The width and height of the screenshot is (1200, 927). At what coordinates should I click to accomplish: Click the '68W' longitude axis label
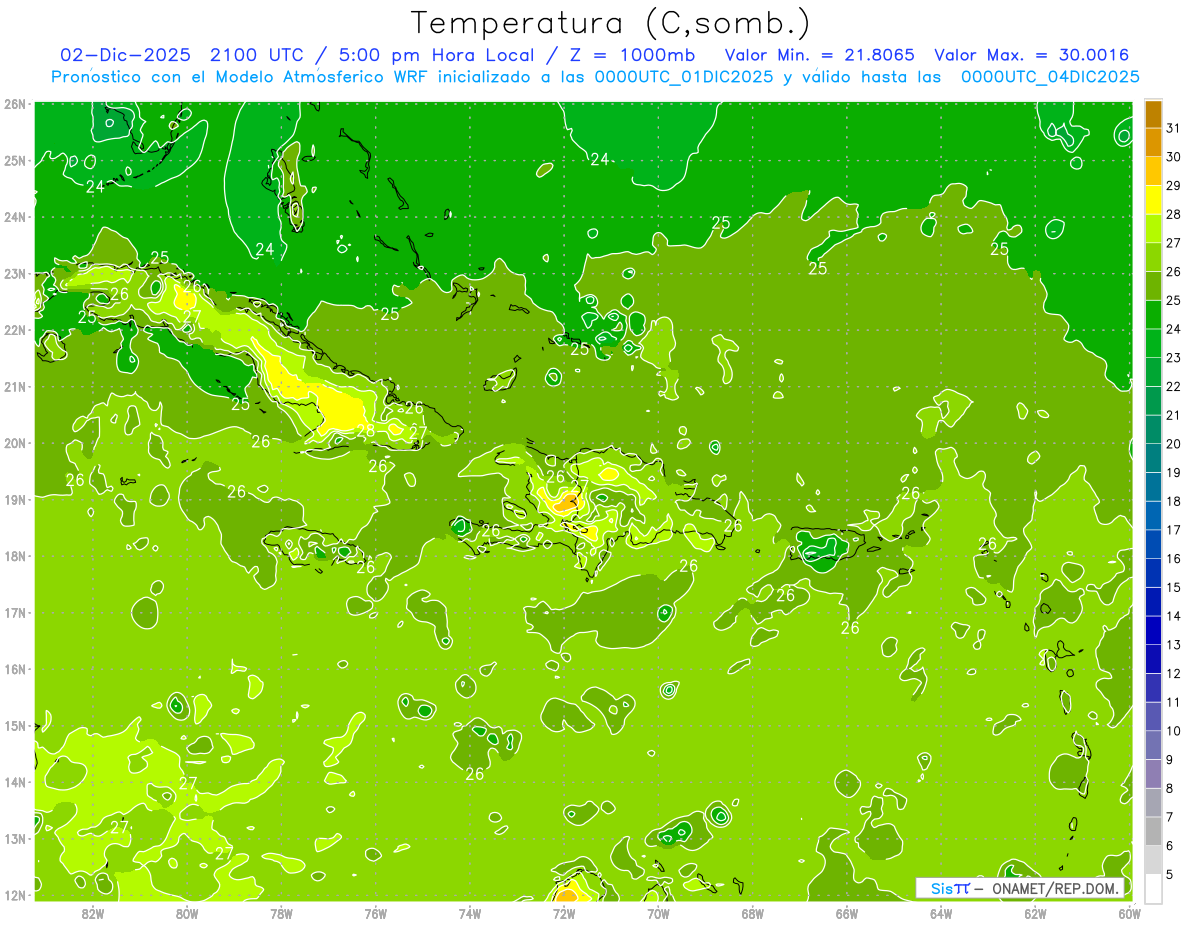(x=753, y=912)
